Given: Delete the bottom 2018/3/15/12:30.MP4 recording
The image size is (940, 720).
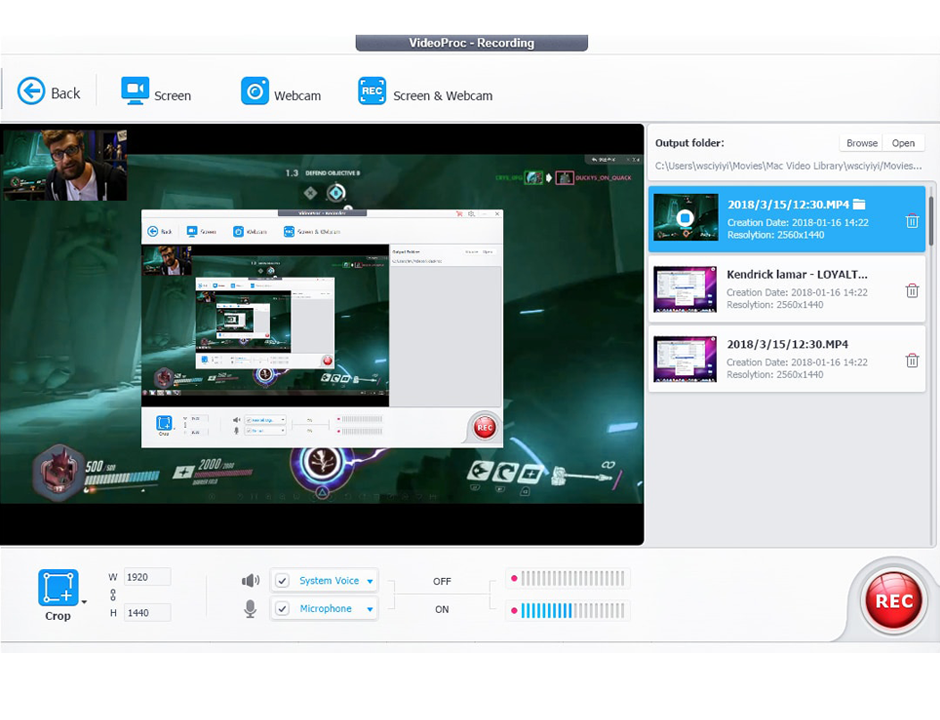Looking at the screenshot, I should tap(912, 360).
